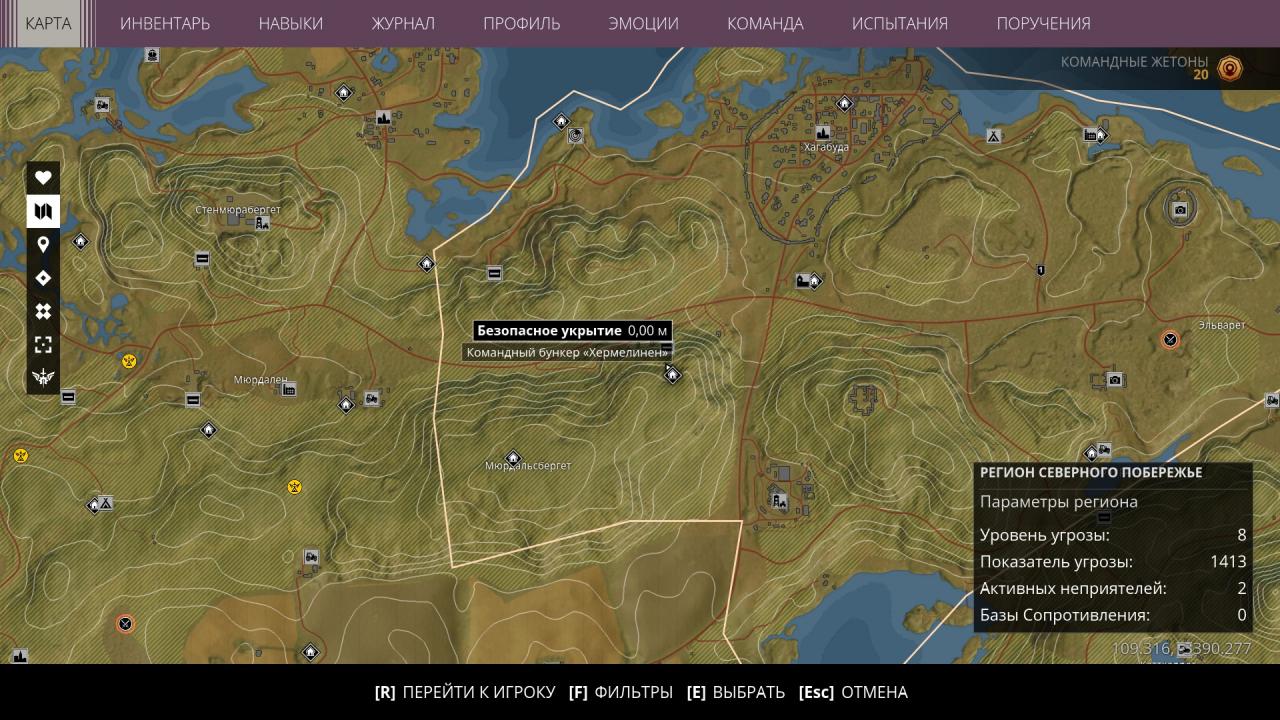Click the train station icon below ИНВЕНТАРЬ tab
This screenshot has height=720, width=1280.
[x=152, y=56]
